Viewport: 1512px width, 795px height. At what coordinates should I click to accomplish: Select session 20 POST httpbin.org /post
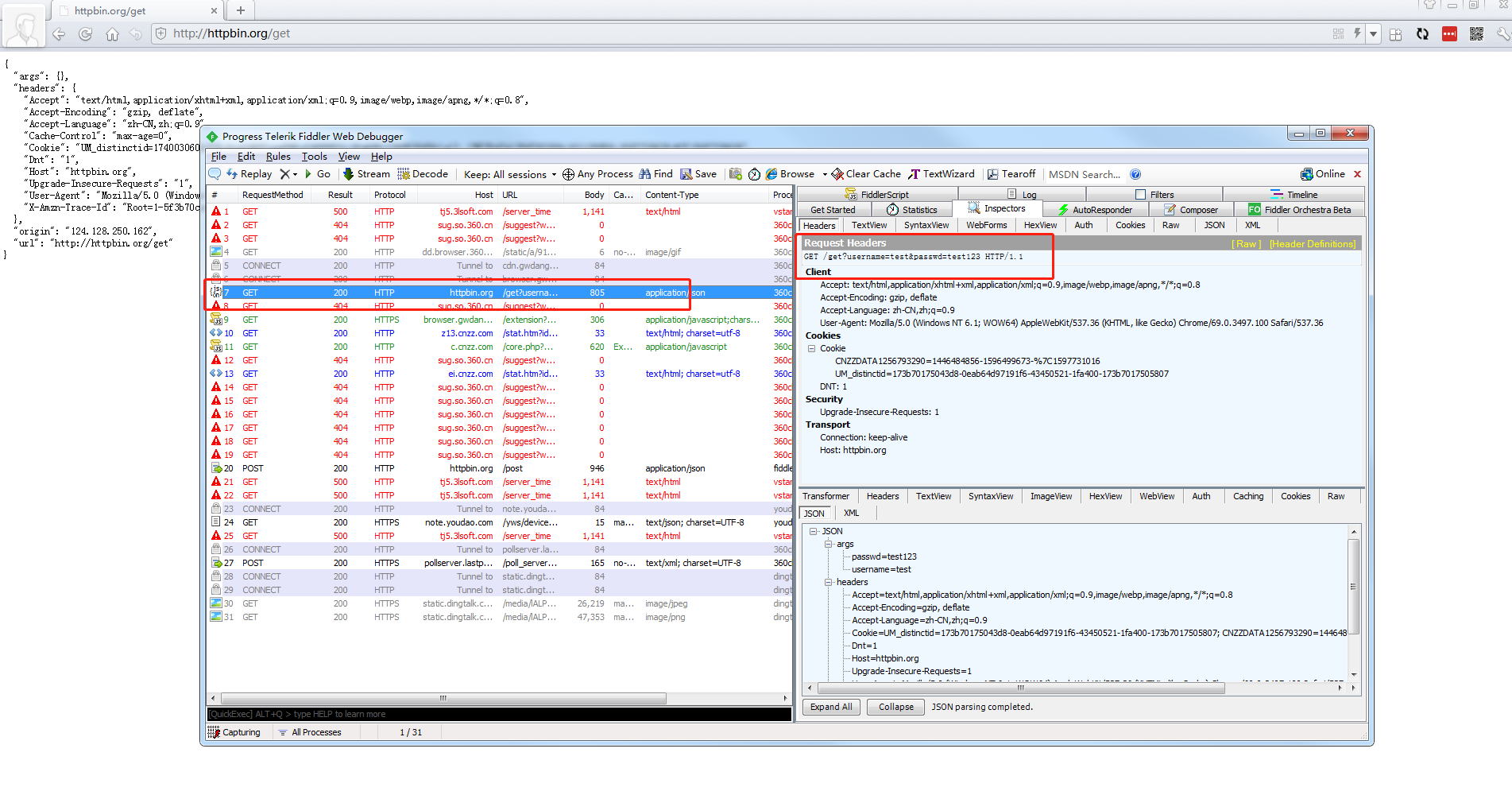(x=499, y=468)
